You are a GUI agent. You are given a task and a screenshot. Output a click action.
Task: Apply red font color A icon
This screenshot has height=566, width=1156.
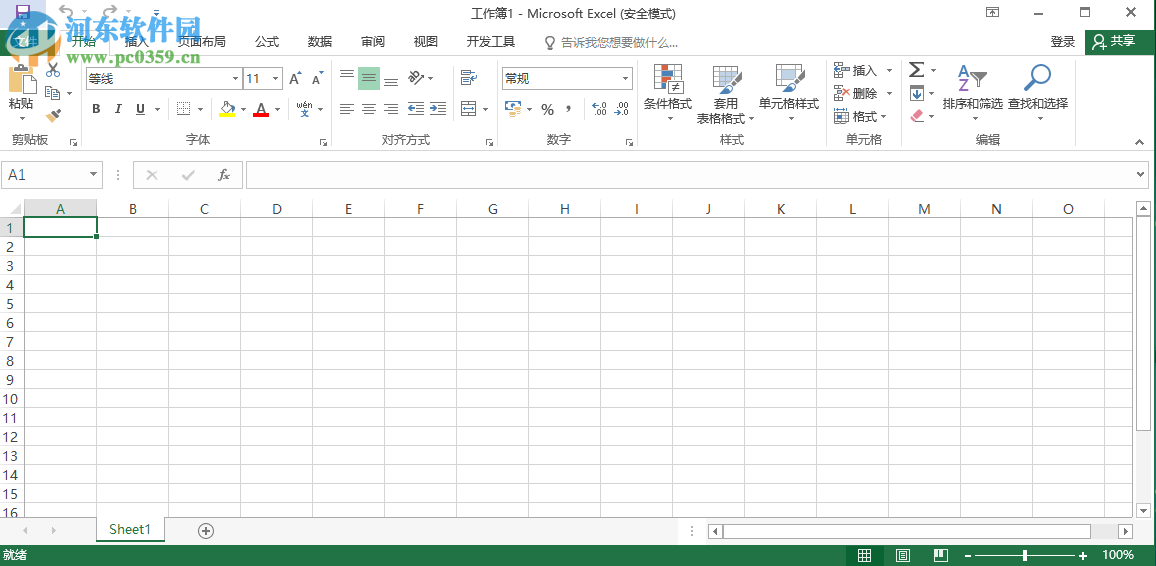tap(261, 109)
